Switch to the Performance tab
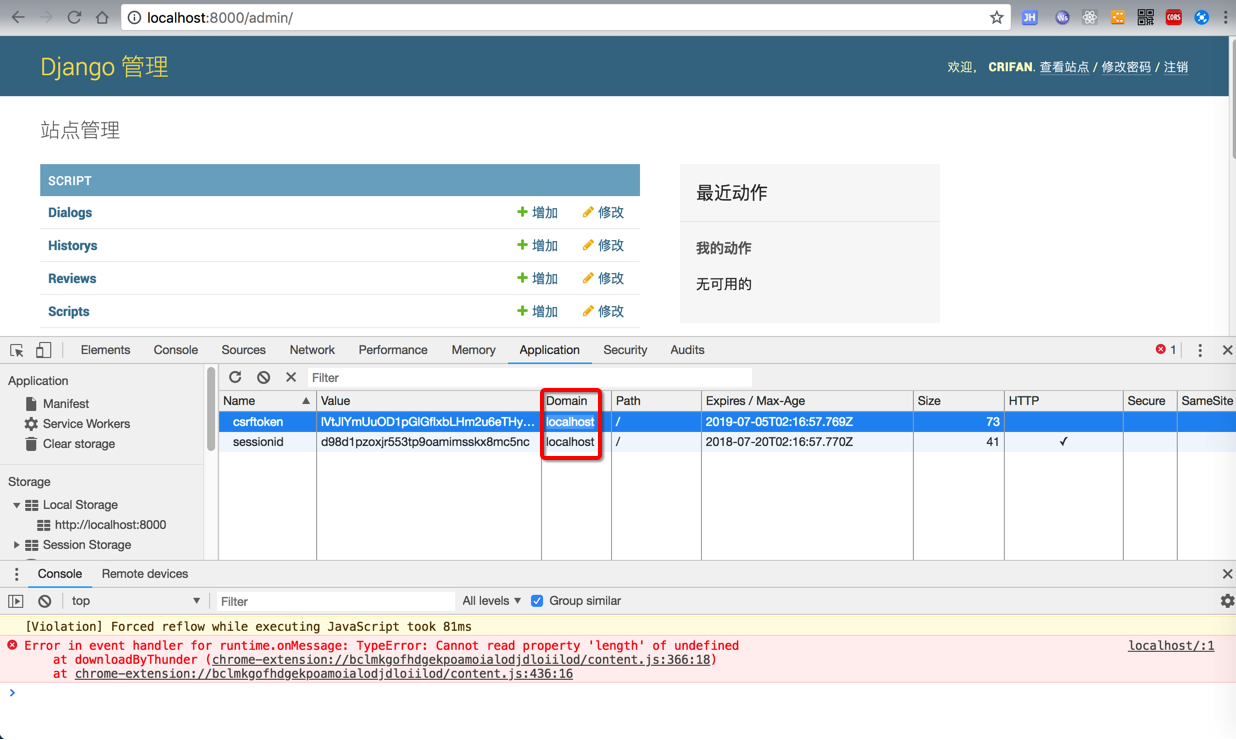 pos(393,350)
